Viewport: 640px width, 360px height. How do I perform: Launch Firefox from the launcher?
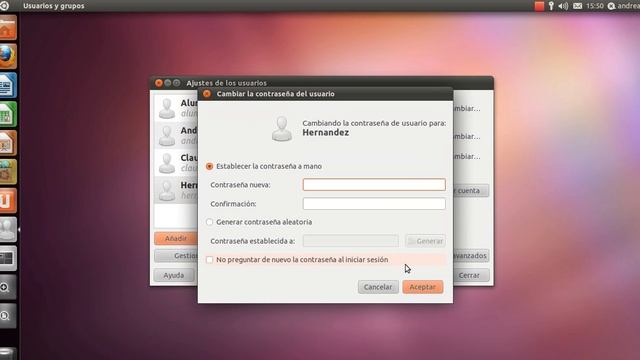point(8,56)
